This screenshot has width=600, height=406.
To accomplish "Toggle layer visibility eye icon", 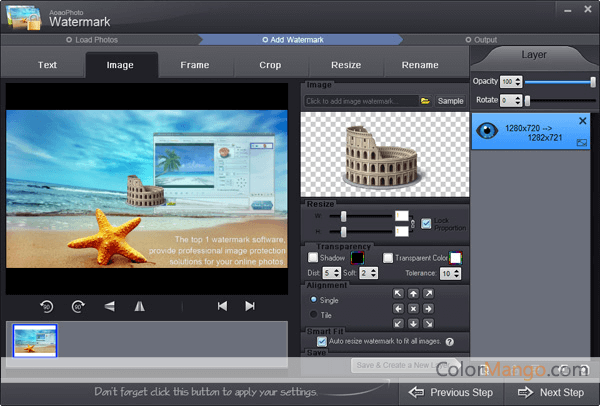I will tap(487, 130).
